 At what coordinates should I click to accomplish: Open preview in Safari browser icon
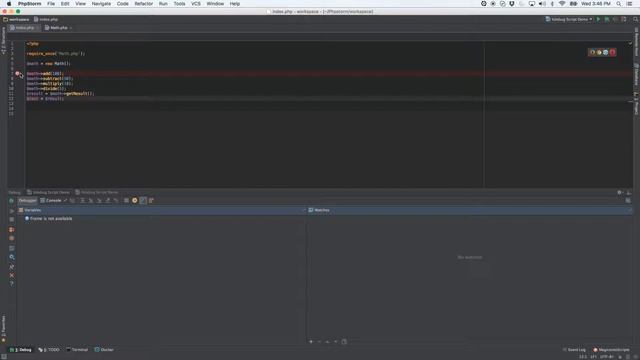pyautogui.click(x=606, y=52)
